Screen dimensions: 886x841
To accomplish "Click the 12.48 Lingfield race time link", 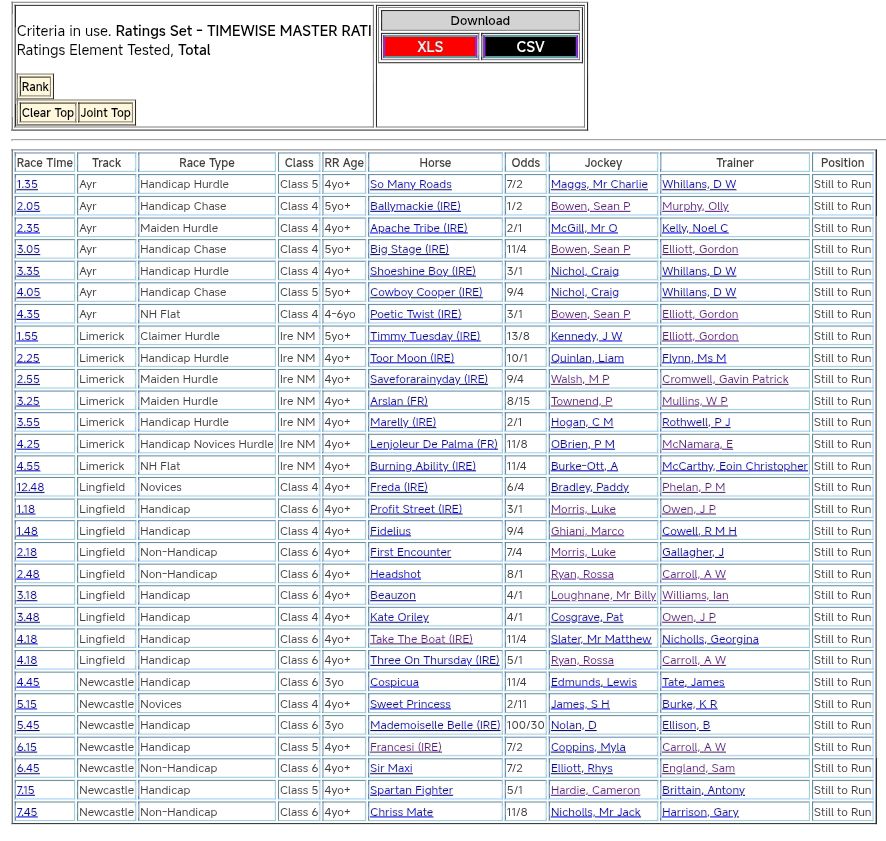I will pos(30,488).
